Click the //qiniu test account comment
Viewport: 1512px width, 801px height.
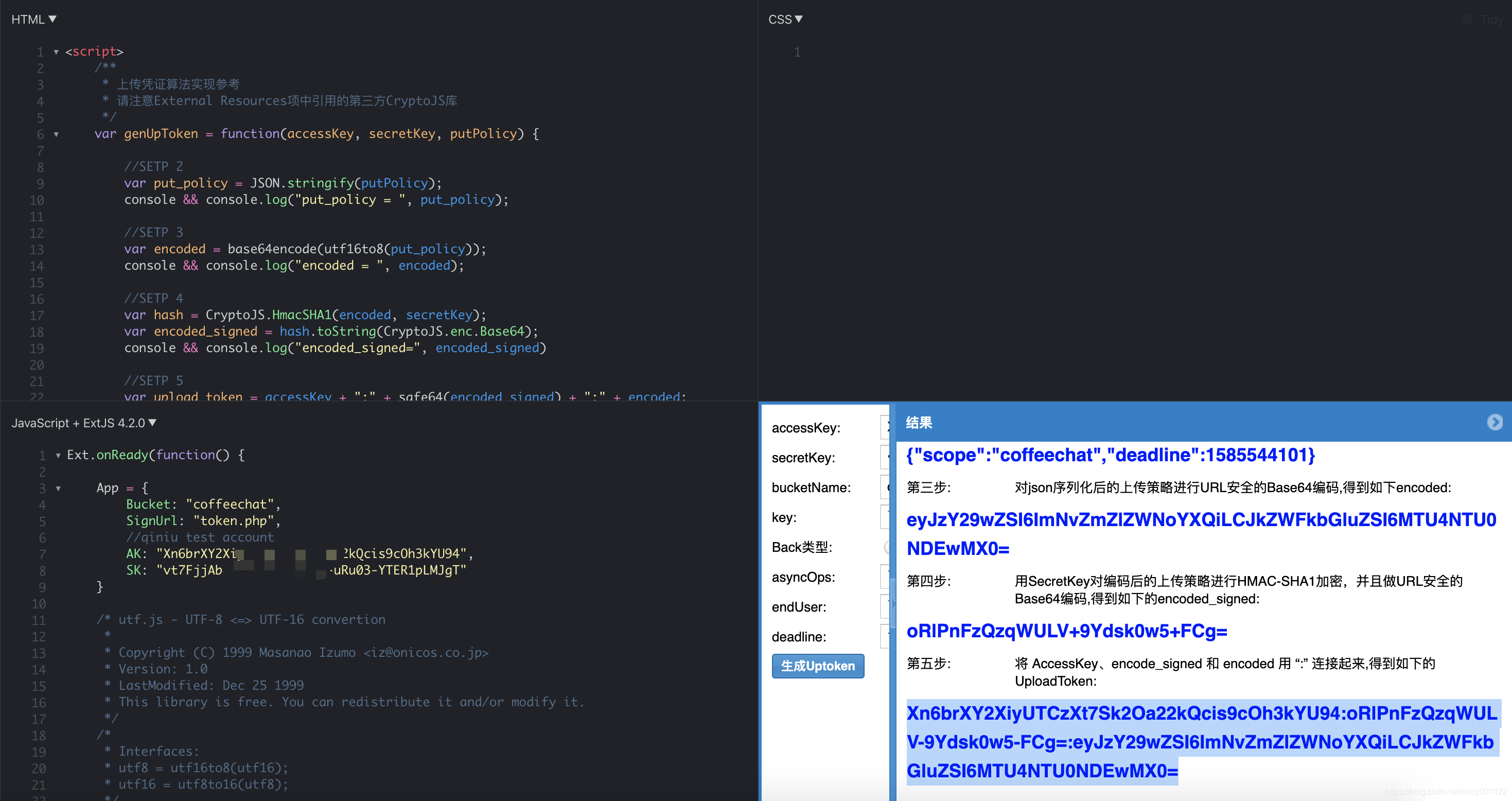tap(200, 537)
